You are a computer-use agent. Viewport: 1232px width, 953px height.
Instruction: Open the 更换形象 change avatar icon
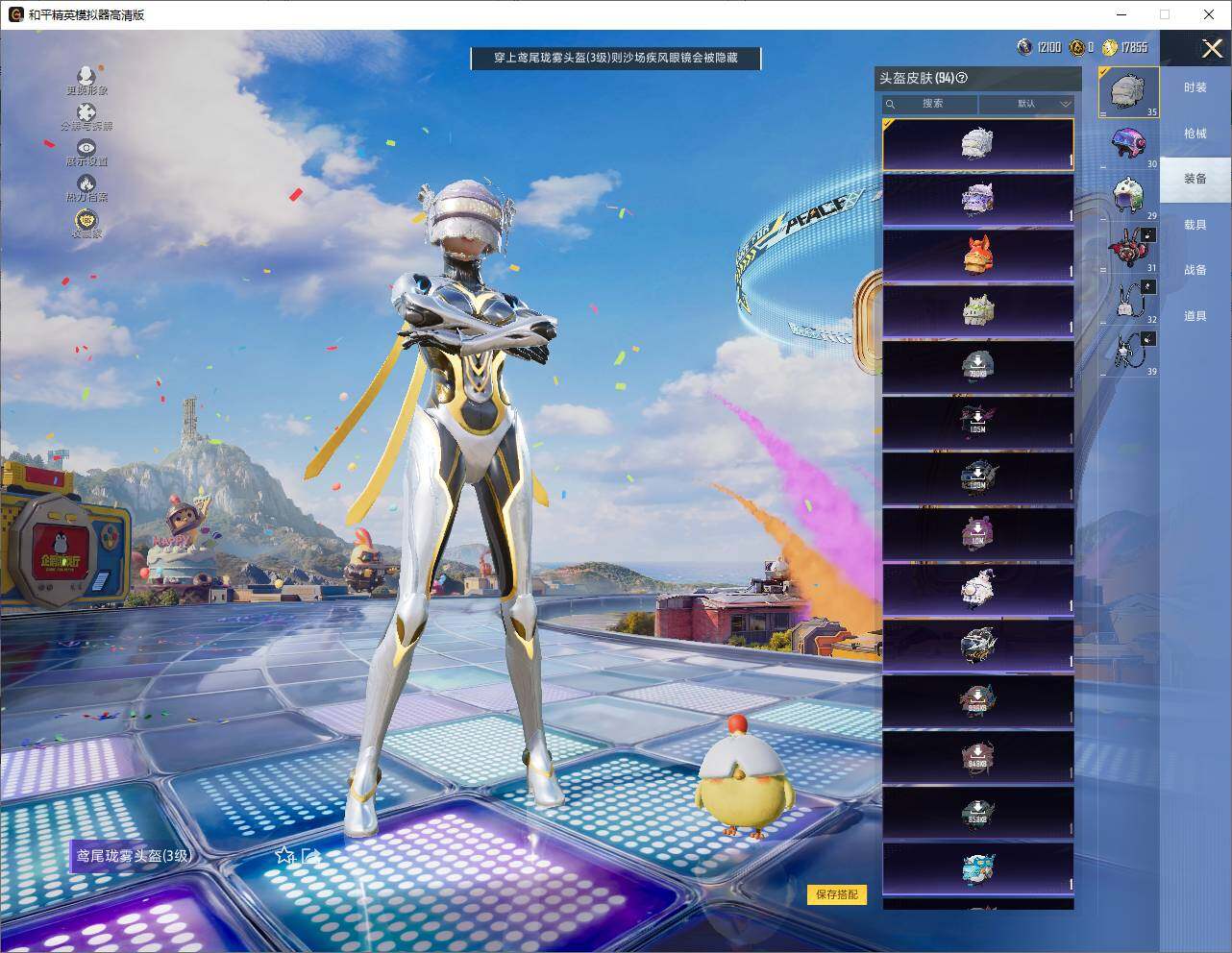[x=86, y=75]
